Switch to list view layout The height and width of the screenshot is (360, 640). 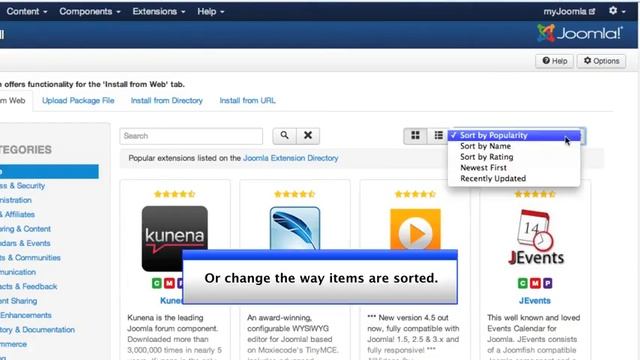click(438, 136)
